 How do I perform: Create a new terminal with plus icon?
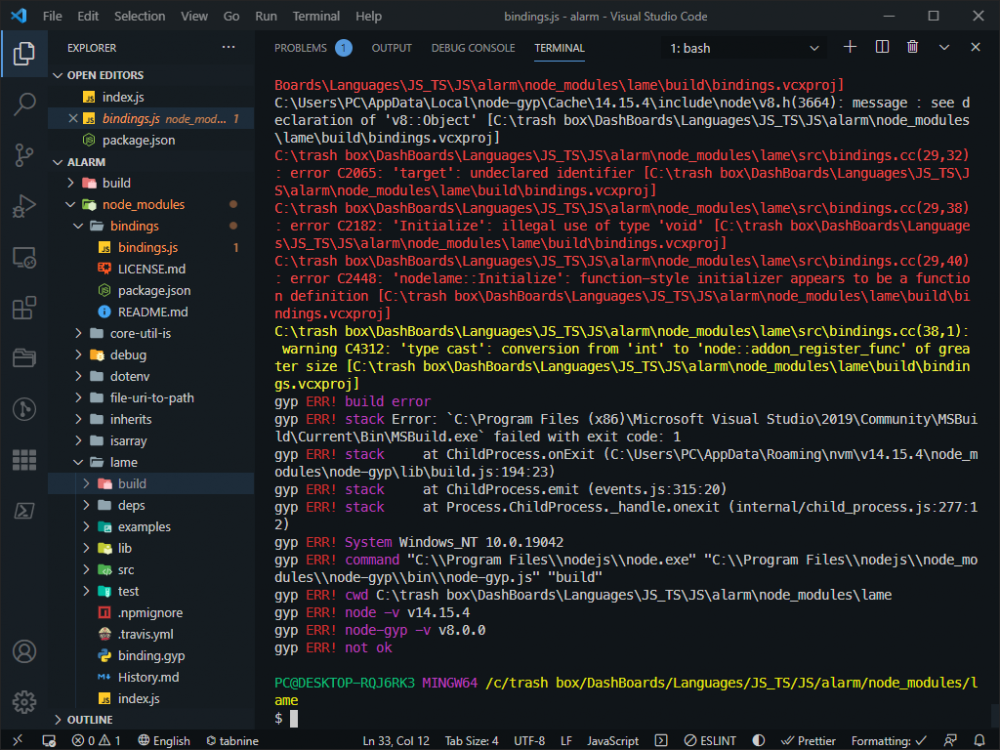tap(849, 47)
